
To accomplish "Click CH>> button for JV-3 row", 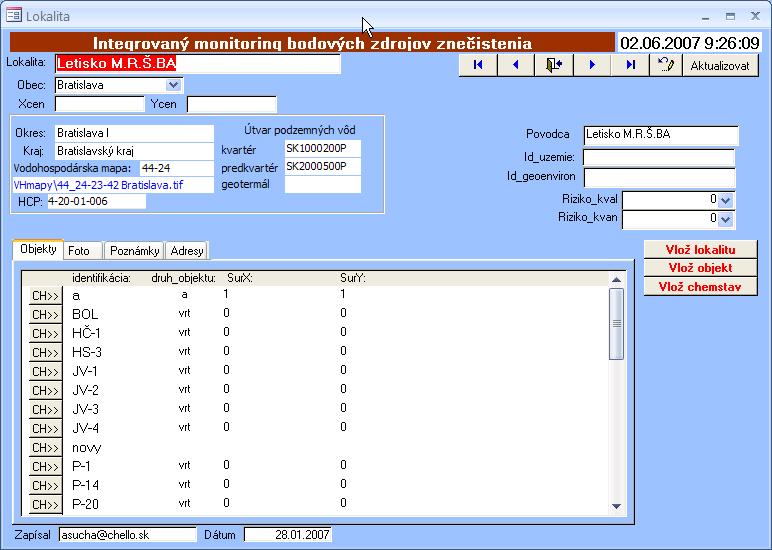I will coord(45,410).
